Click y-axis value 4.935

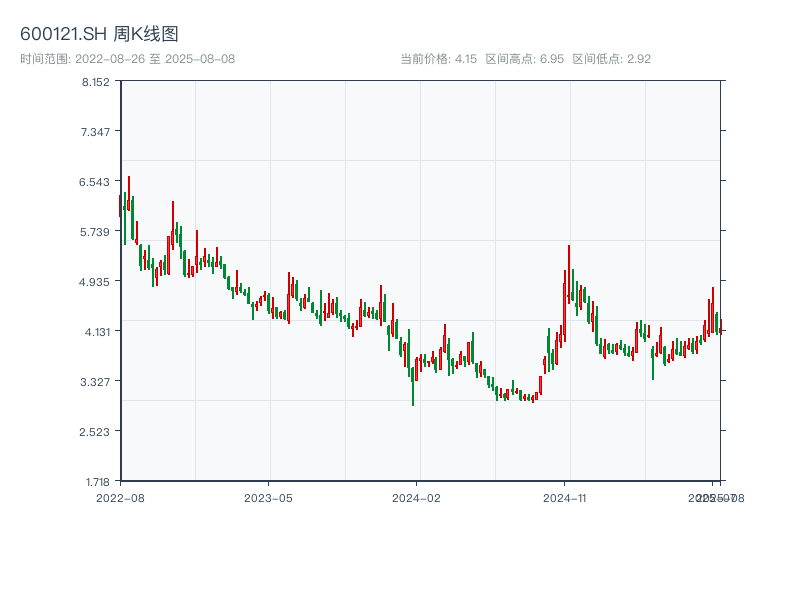tap(94, 282)
